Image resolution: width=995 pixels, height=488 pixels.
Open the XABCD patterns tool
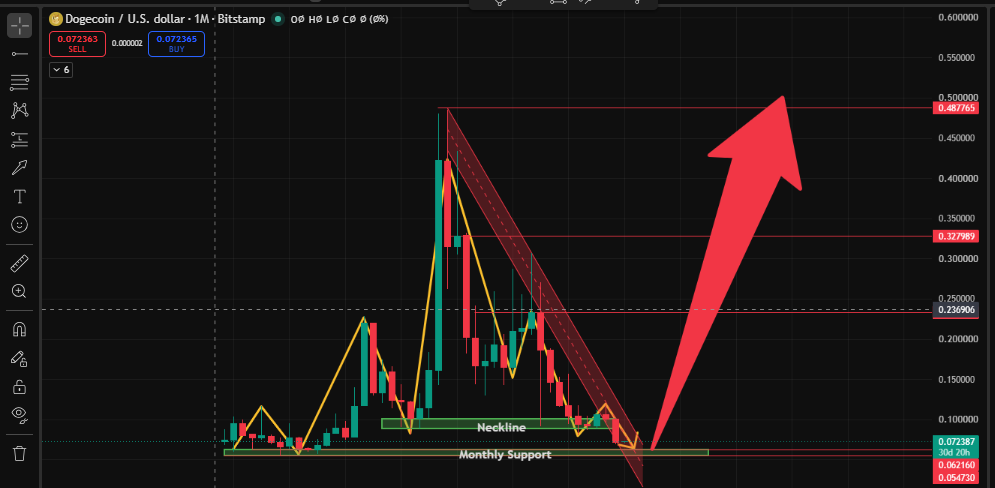point(20,110)
